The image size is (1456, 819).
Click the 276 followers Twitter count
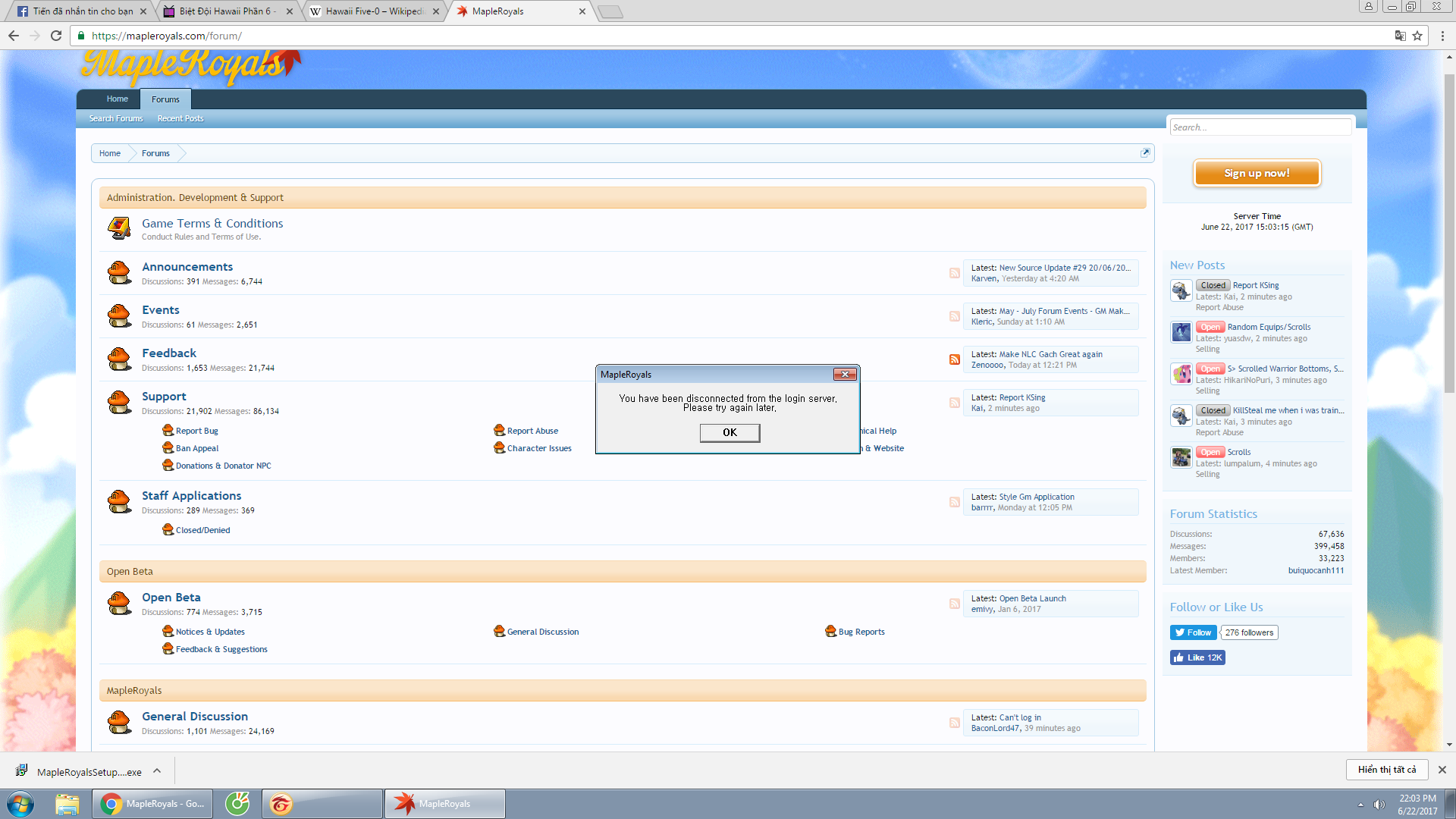(1249, 632)
